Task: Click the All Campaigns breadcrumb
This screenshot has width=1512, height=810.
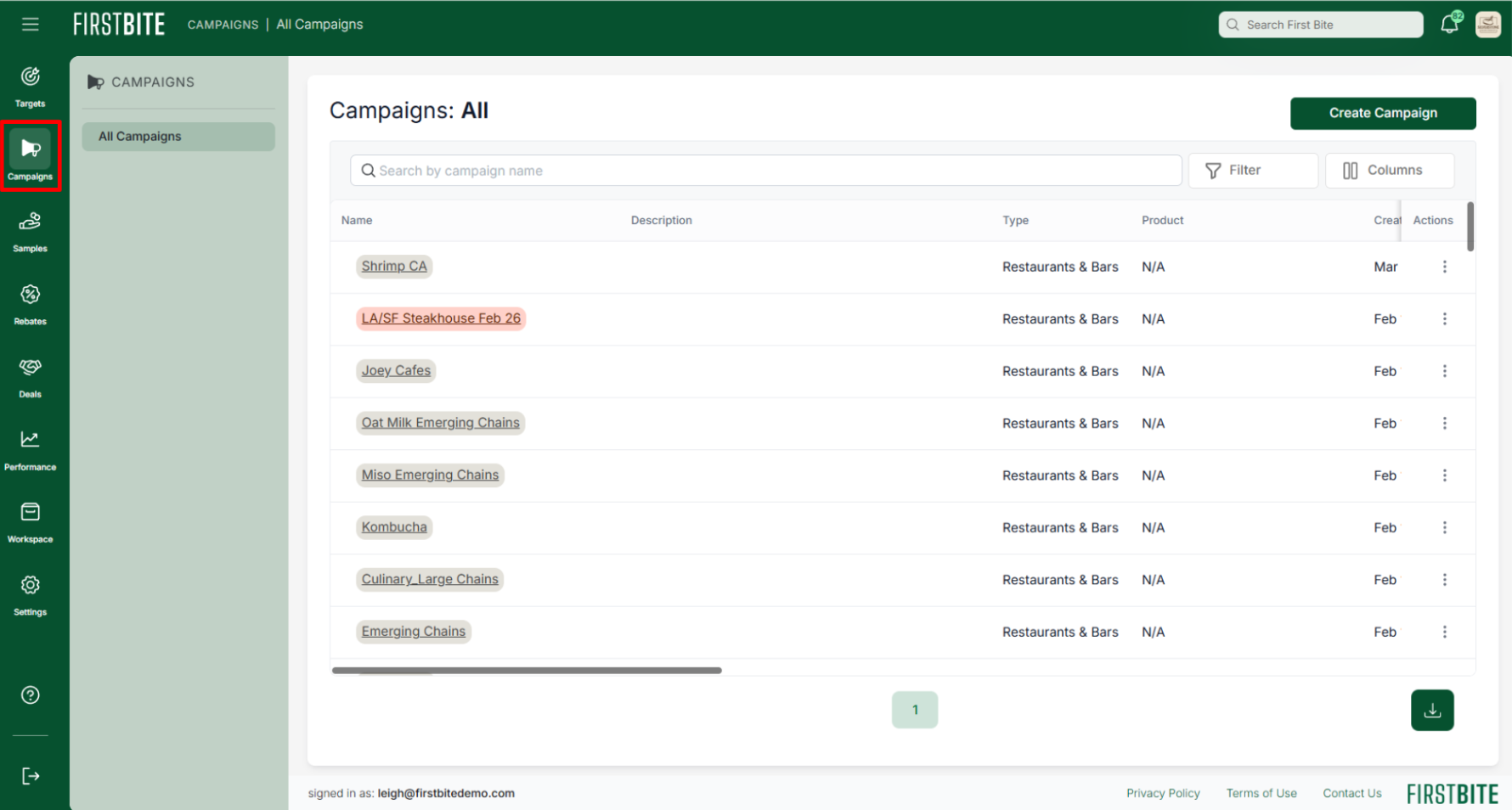Action: 319,25
